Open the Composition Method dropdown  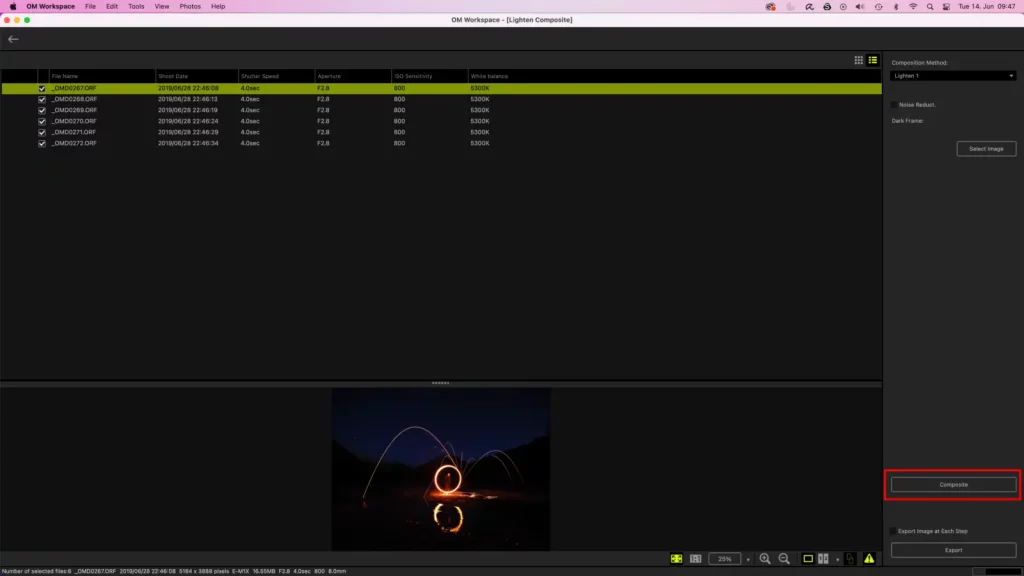coord(953,76)
